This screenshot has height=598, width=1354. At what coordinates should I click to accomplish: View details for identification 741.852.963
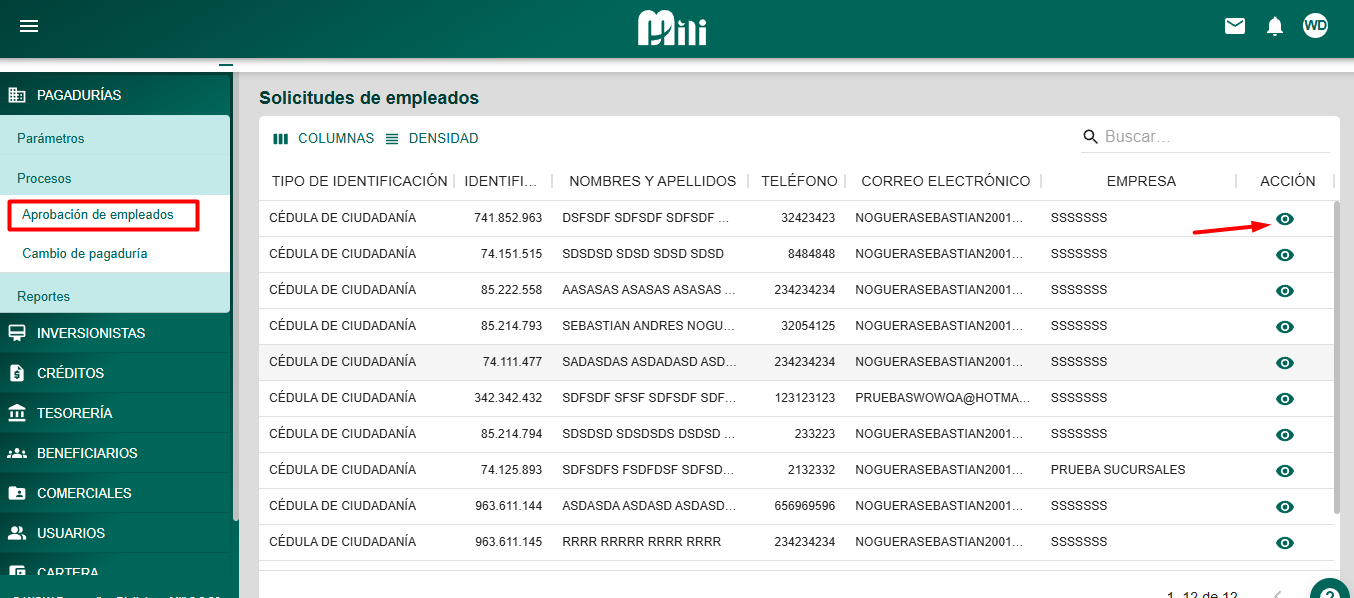point(1285,219)
